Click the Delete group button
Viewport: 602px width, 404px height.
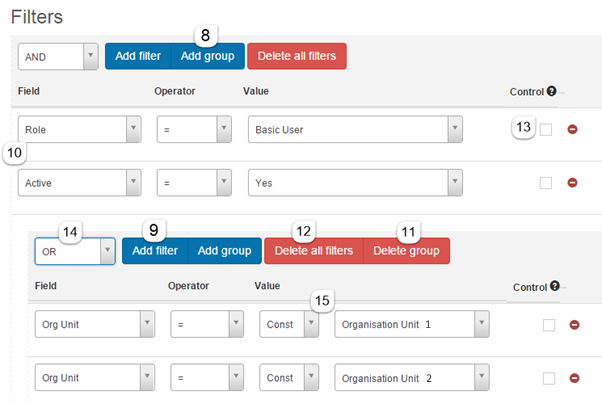(x=406, y=251)
